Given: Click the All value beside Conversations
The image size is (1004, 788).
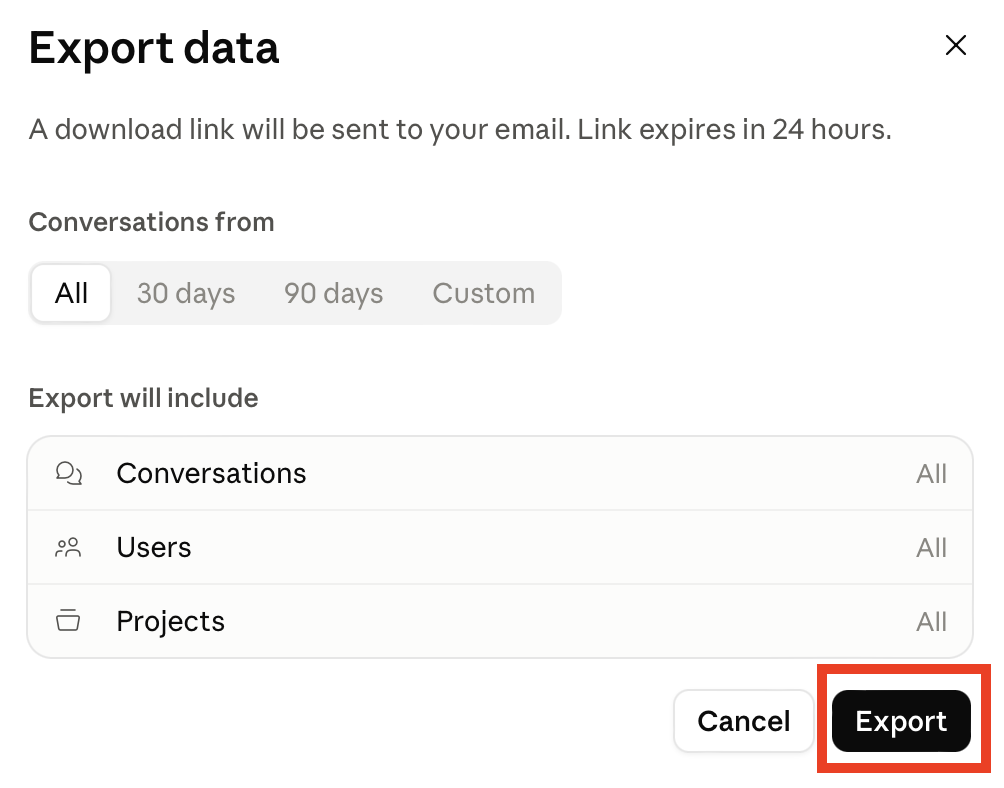Looking at the screenshot, I should point(931,474).
